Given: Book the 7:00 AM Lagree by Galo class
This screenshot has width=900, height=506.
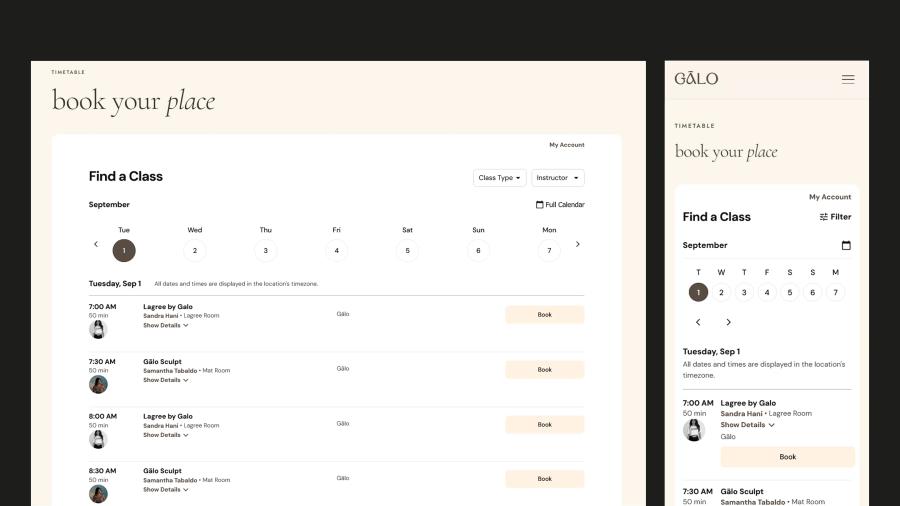Looking at the screenshot, I should pyautogui.click(x=545, y=315).
